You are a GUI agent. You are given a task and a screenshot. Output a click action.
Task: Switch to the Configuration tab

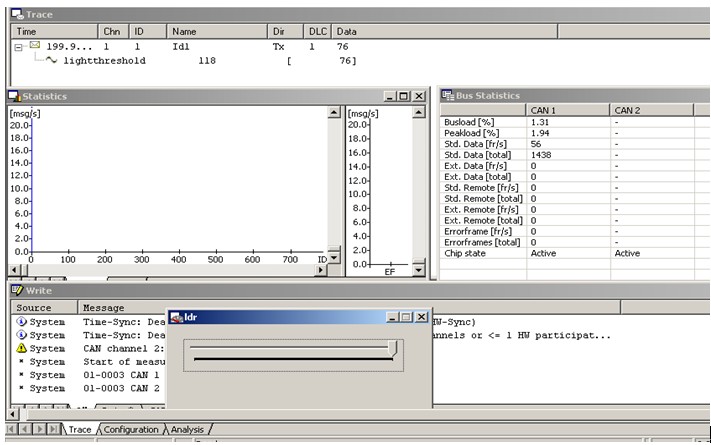tap(130, 430)
